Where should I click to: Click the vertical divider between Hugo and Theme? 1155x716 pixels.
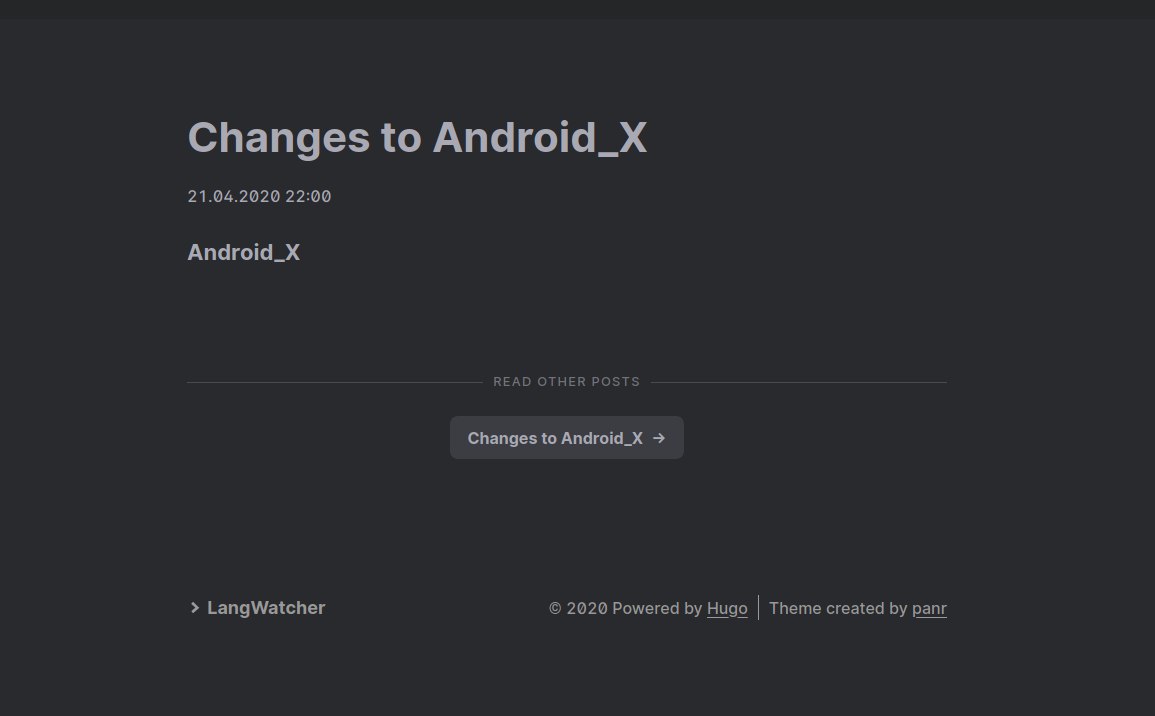[x=758, y=608]
